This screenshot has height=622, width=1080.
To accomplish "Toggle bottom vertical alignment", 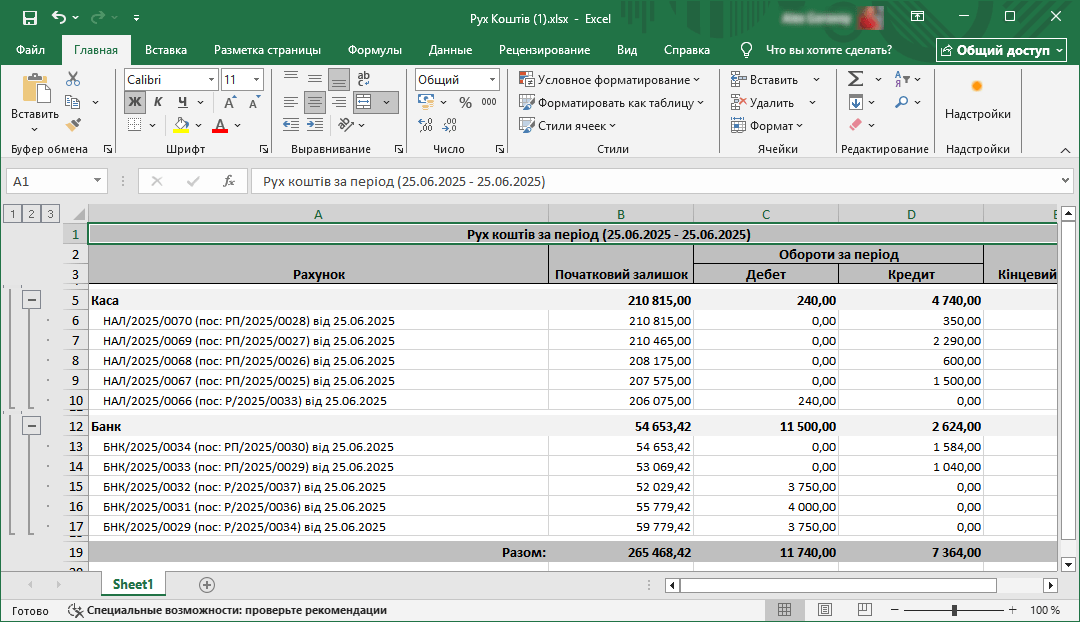I will coord(339,79).
